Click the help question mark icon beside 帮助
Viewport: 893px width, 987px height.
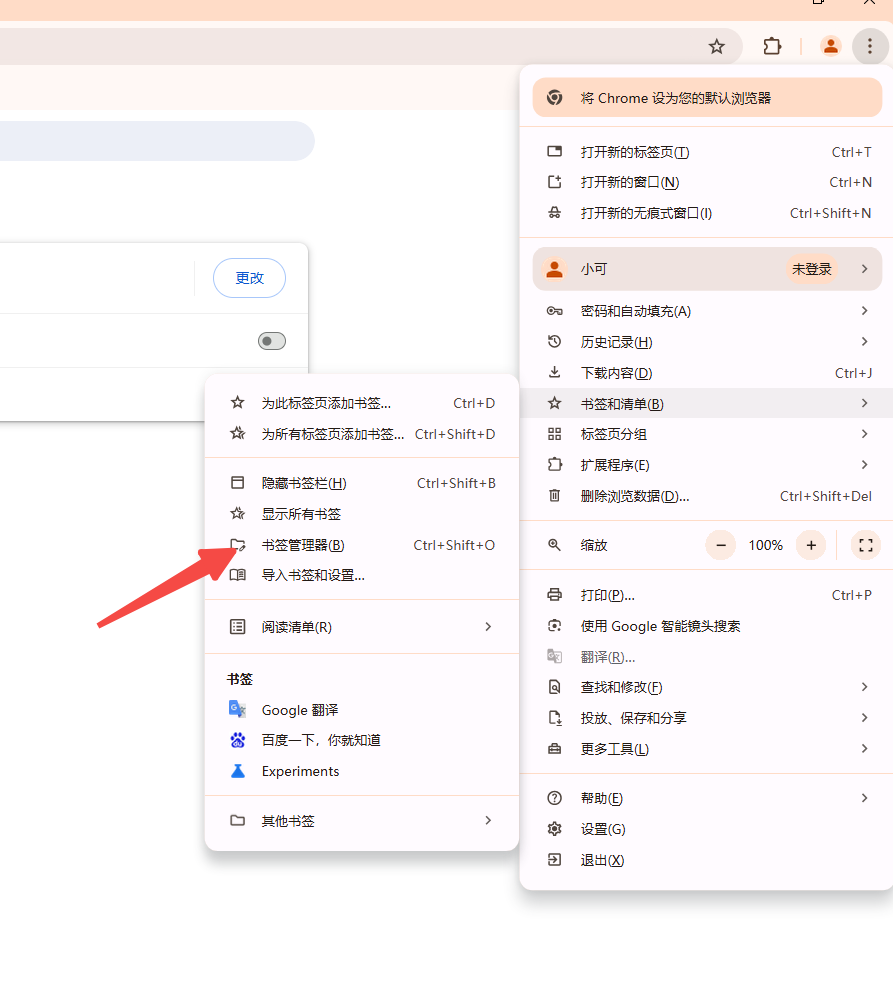[554, 798]
